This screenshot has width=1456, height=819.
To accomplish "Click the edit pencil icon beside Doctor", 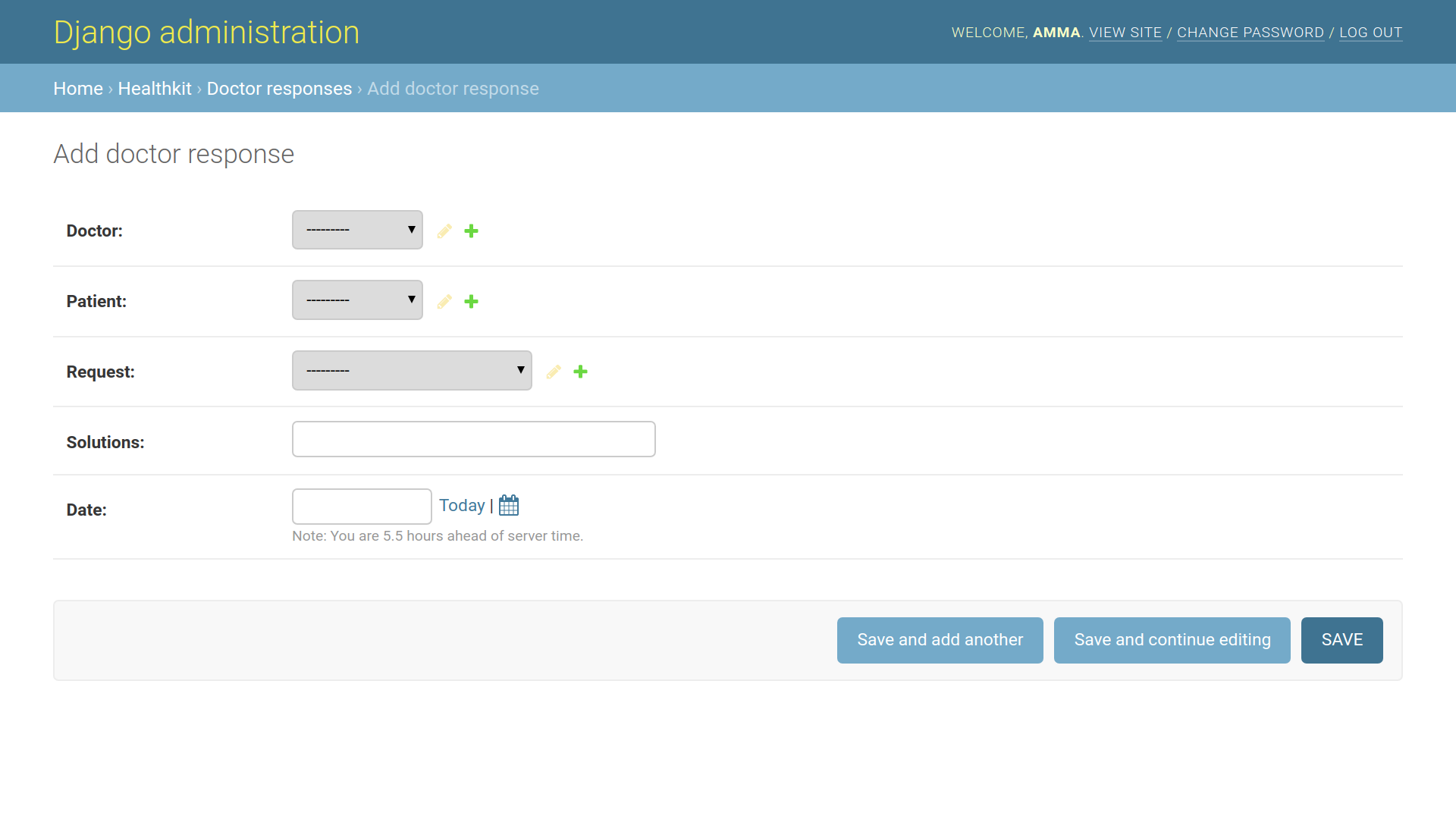I will click(444, 231).
